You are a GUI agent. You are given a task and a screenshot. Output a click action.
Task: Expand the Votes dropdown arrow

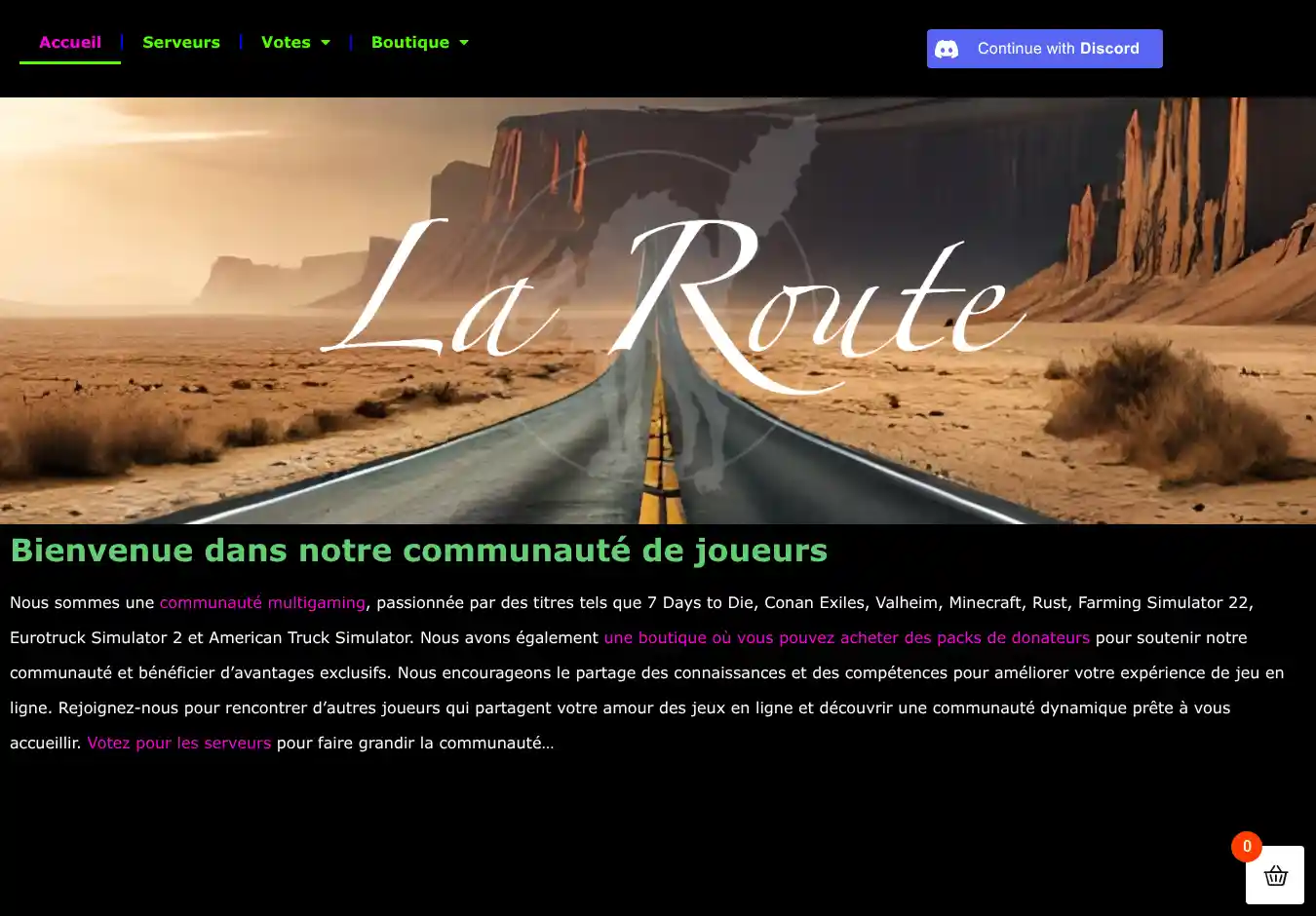(326, 43)
